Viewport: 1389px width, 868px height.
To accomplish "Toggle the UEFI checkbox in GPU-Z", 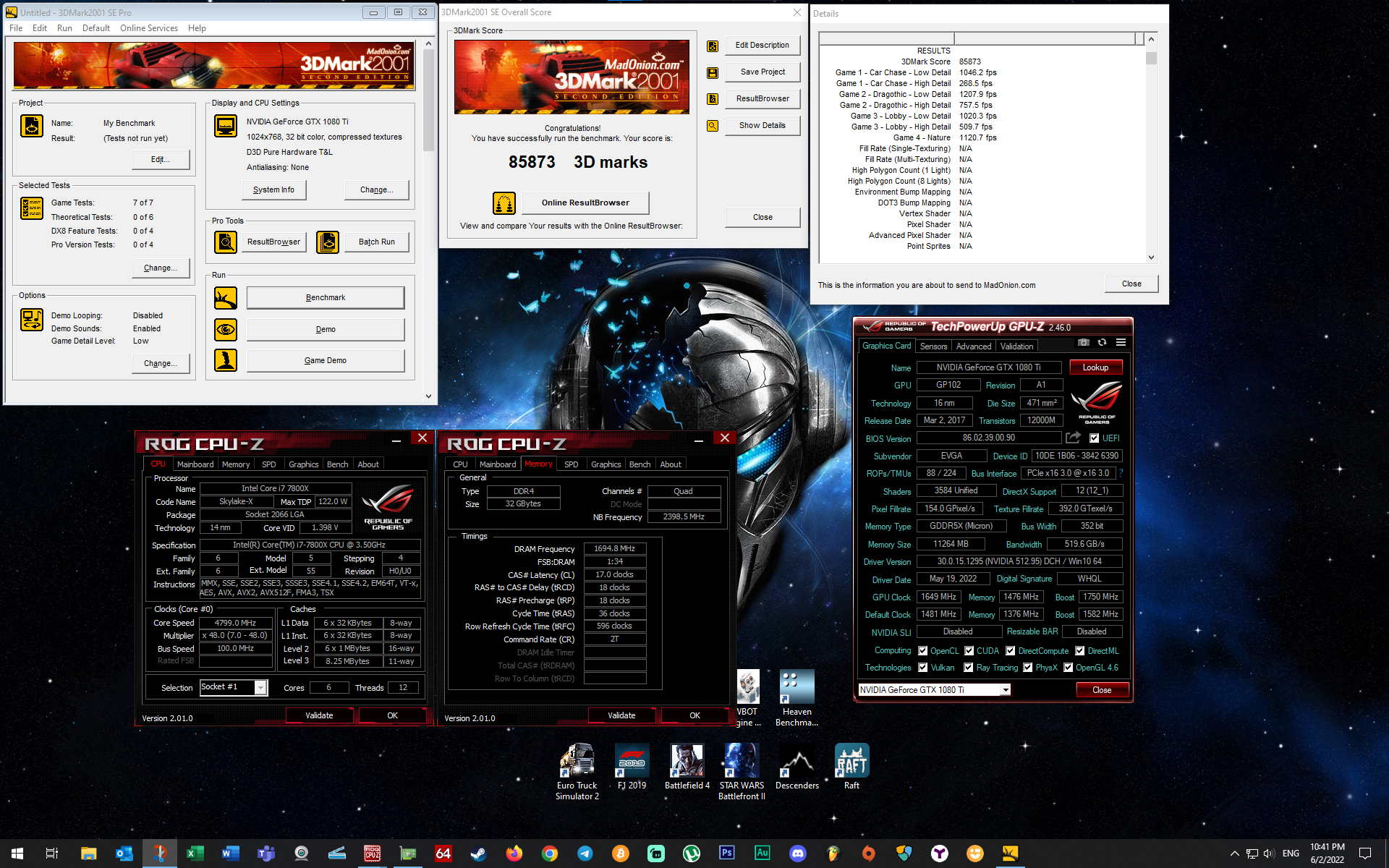I will (x=1094, y=438).
